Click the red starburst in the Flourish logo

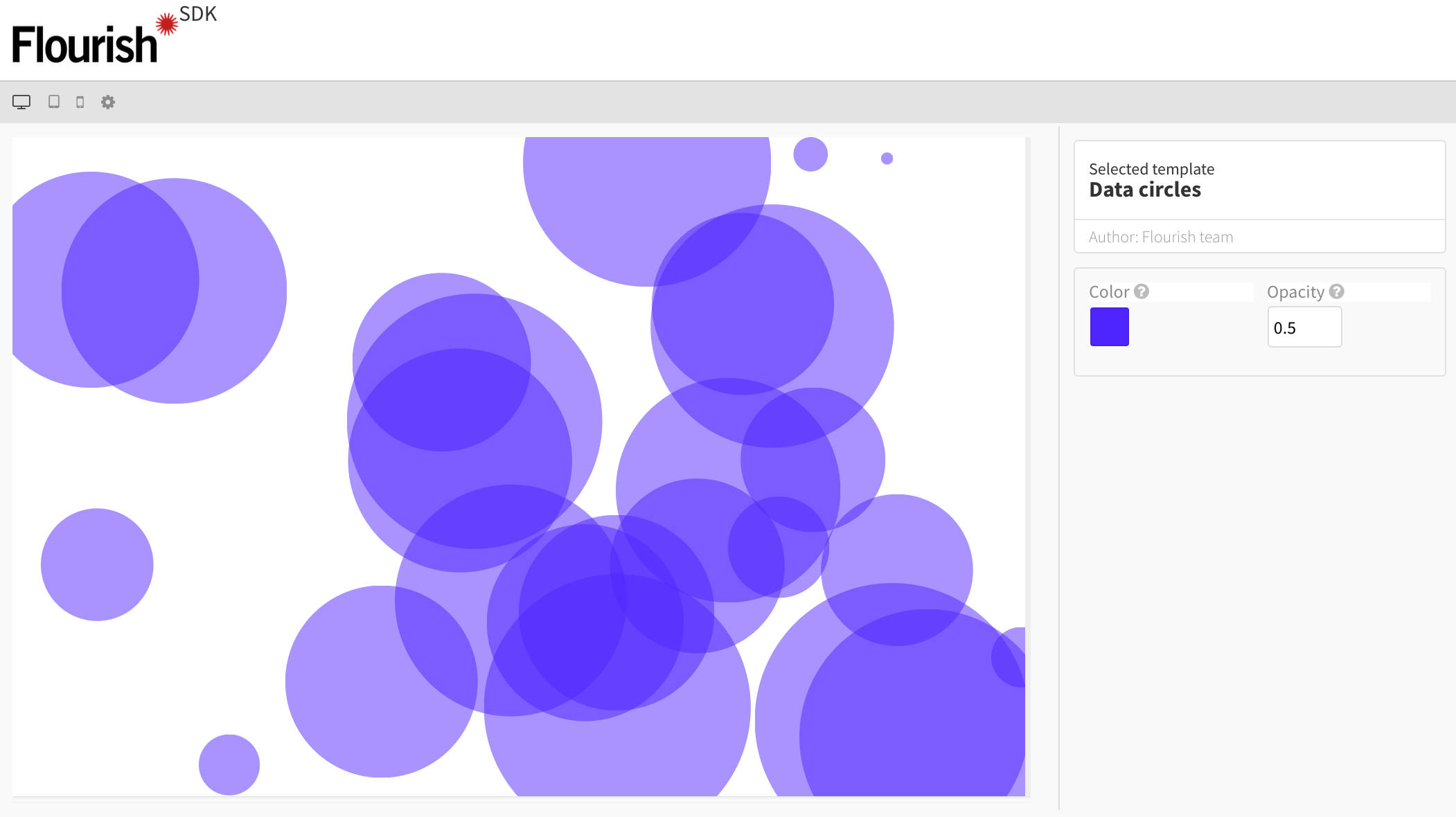165,22
